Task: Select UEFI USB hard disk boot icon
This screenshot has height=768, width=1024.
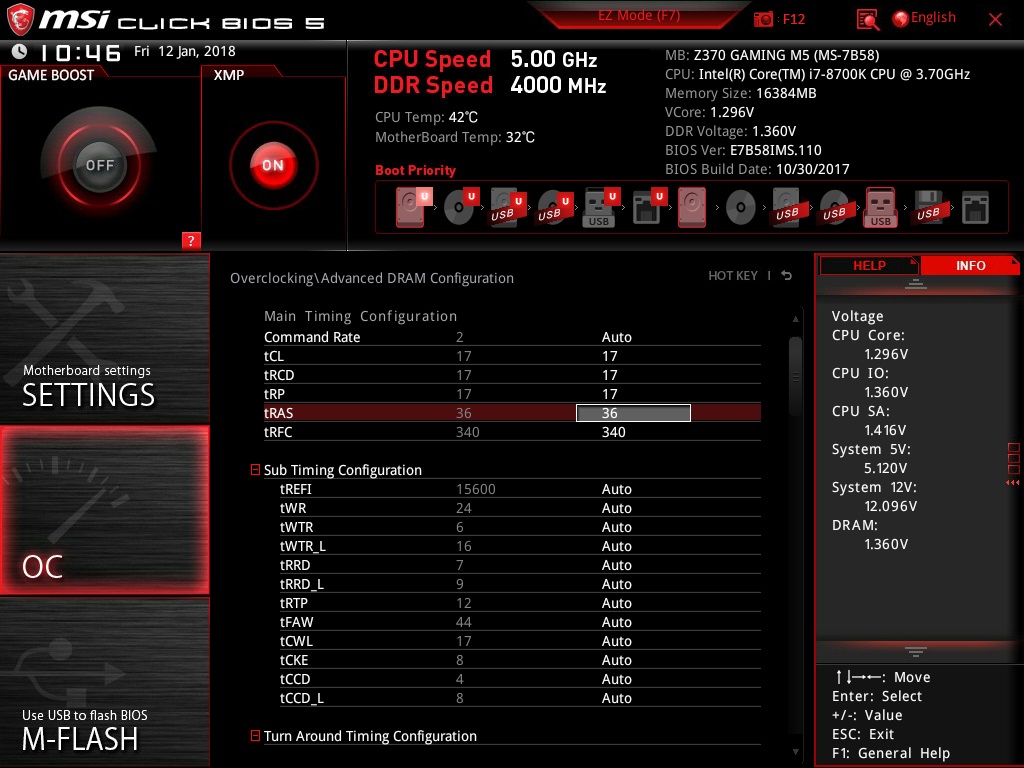Action: (x=507, y=208)
